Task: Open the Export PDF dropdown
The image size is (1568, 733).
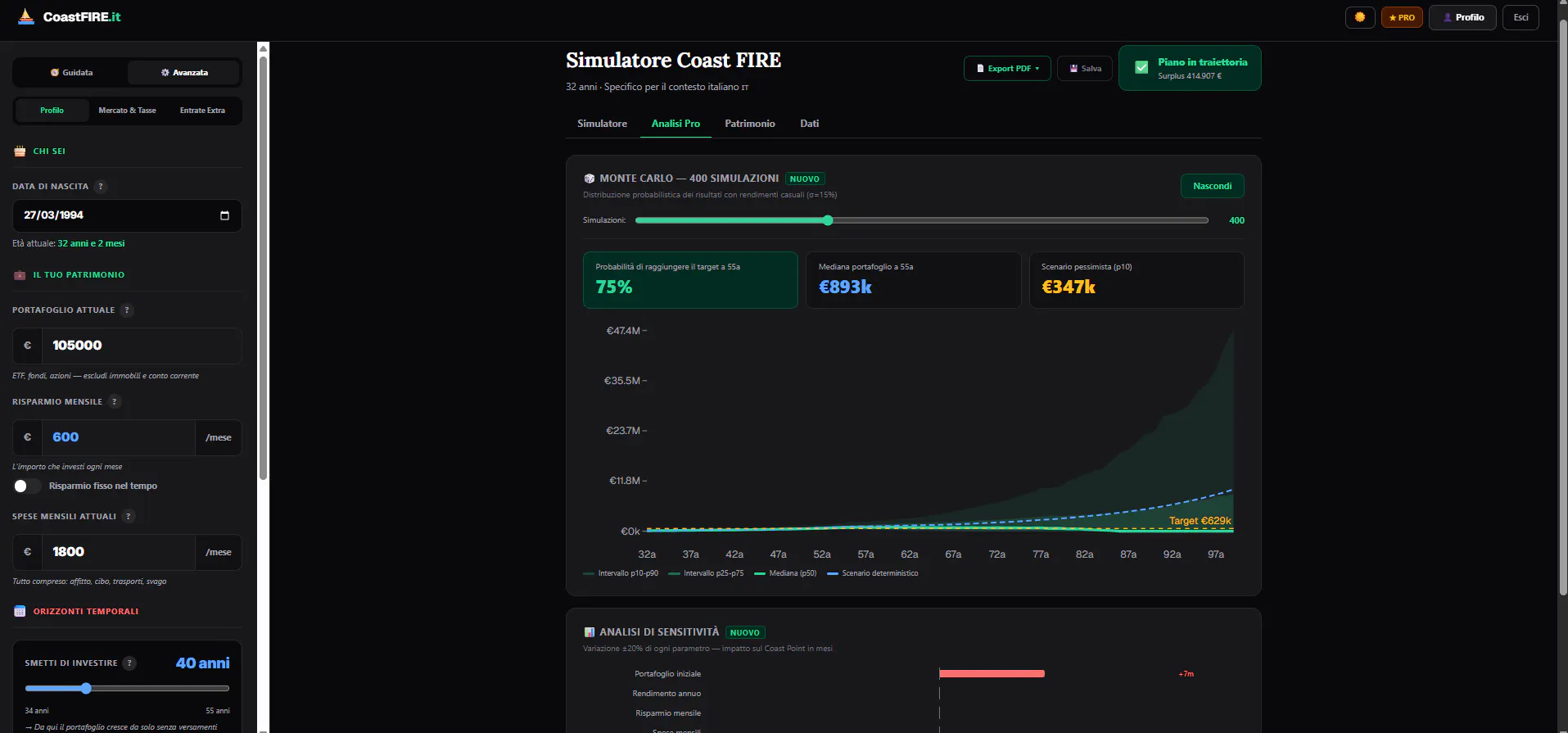Action: [x=1007, y=69]
